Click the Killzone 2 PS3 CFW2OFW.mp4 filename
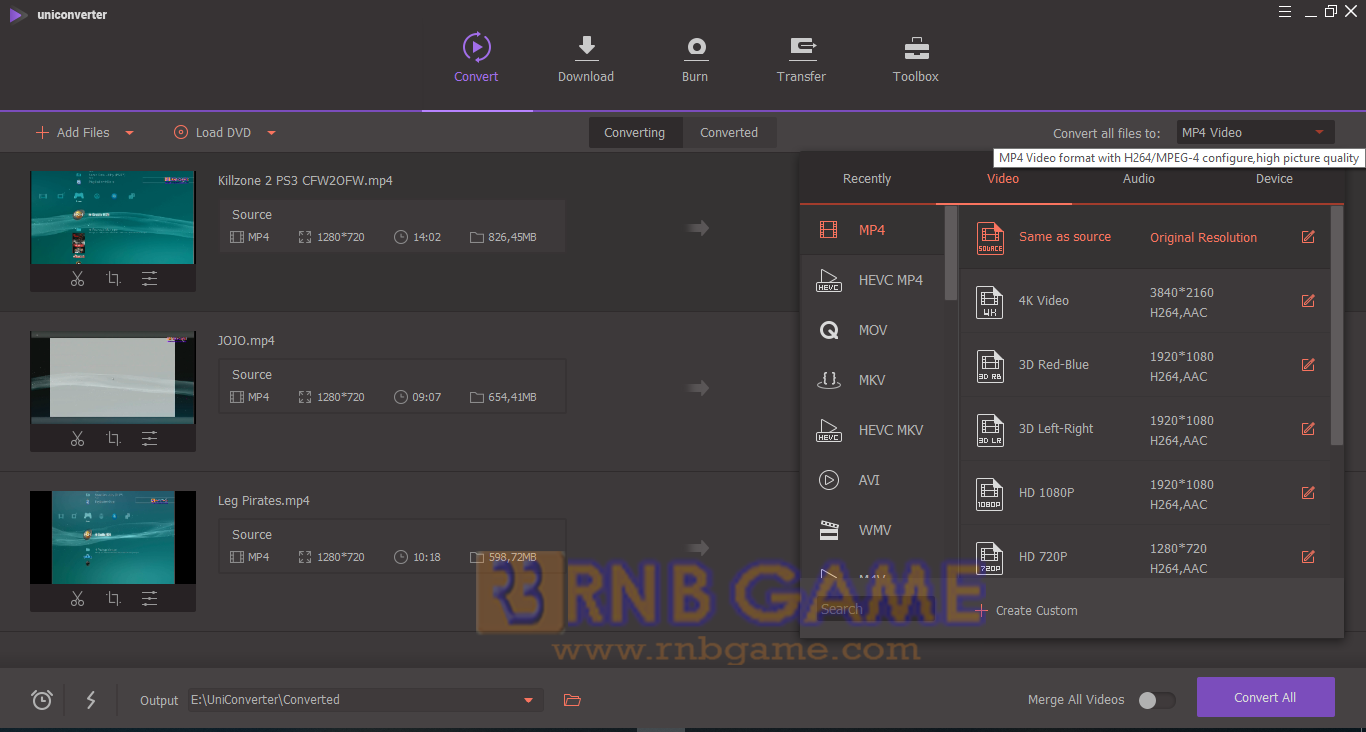This screenshot has width=1366, height=732. coord(305,181)
